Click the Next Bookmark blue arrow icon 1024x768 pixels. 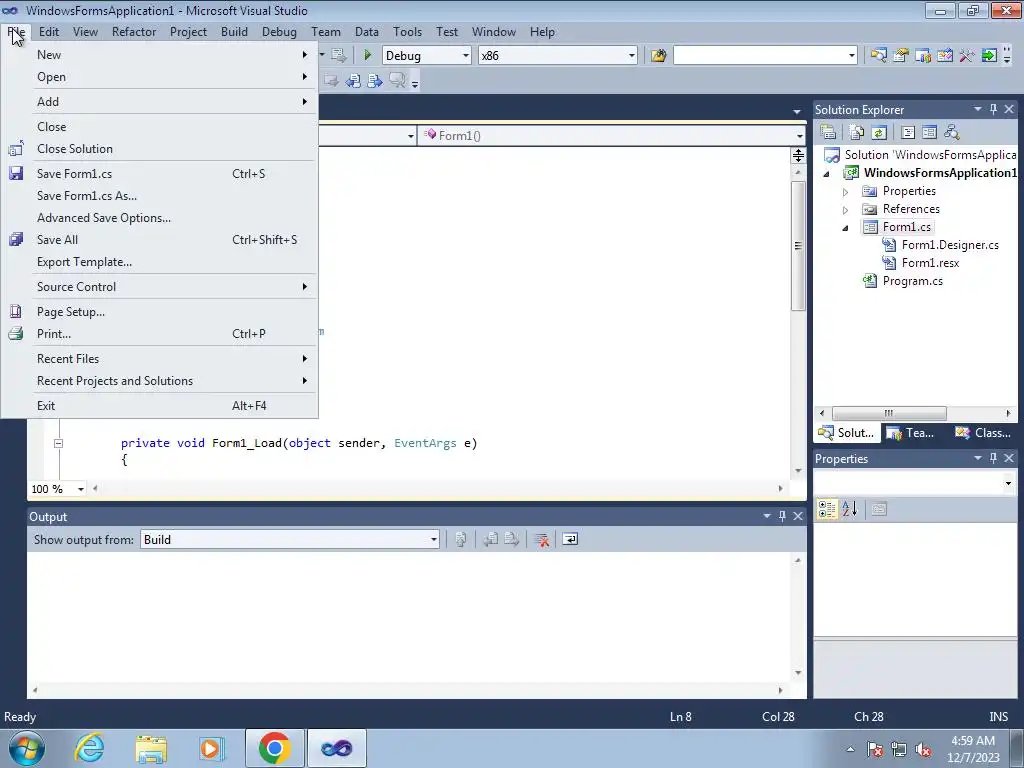(375, 80)
